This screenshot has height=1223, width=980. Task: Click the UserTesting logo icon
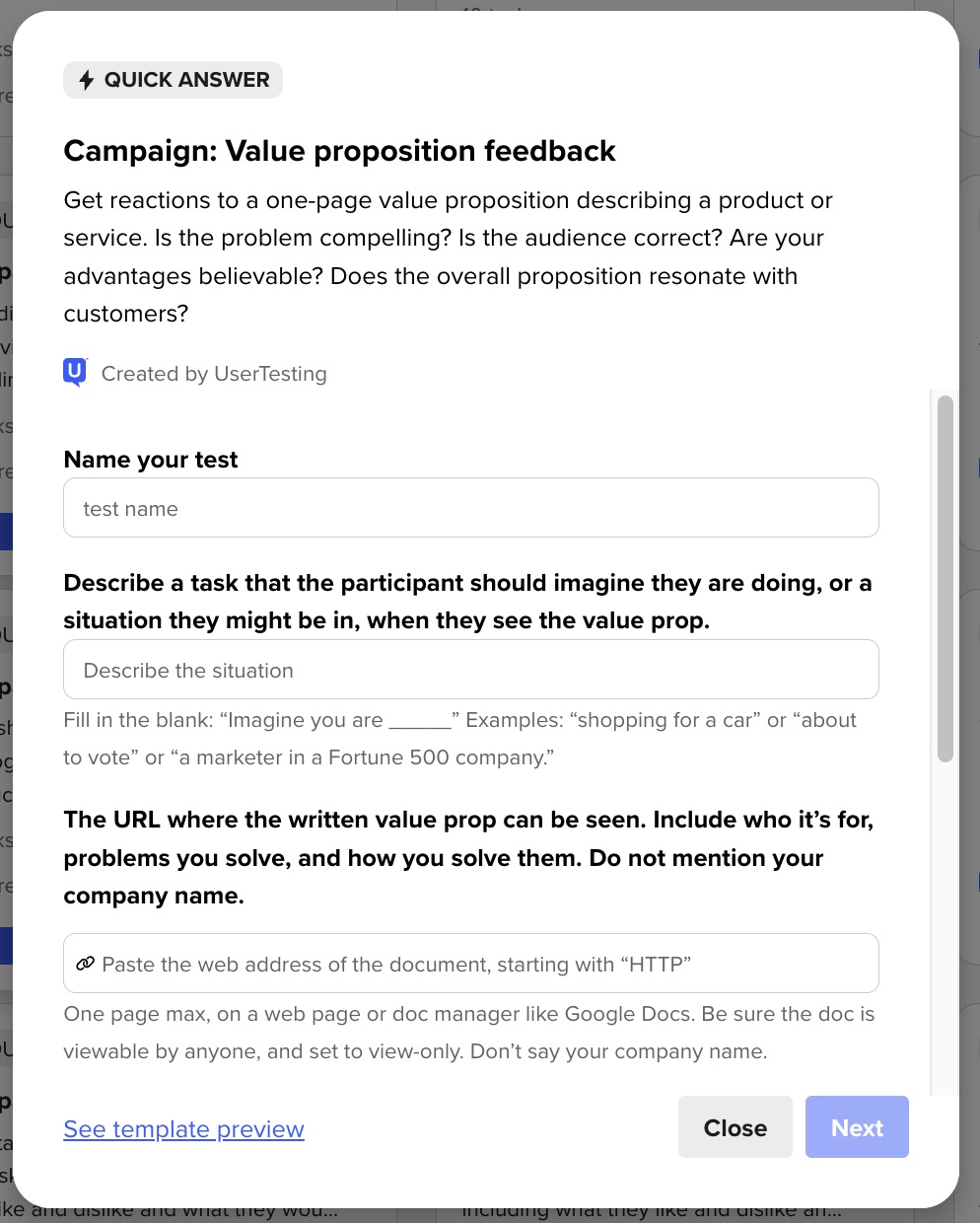75,372
